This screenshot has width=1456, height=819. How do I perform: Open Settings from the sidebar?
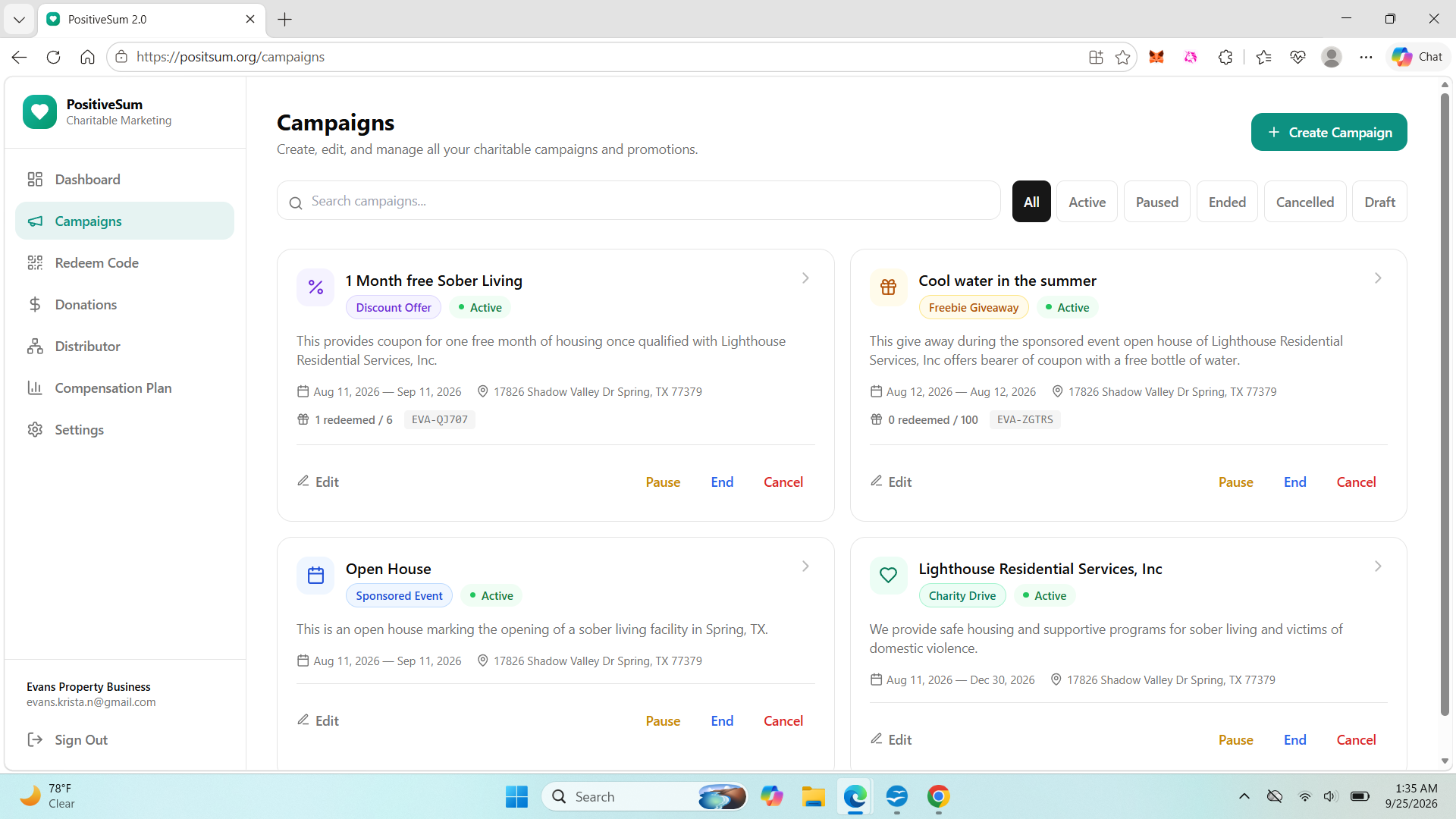pos(124,430)
